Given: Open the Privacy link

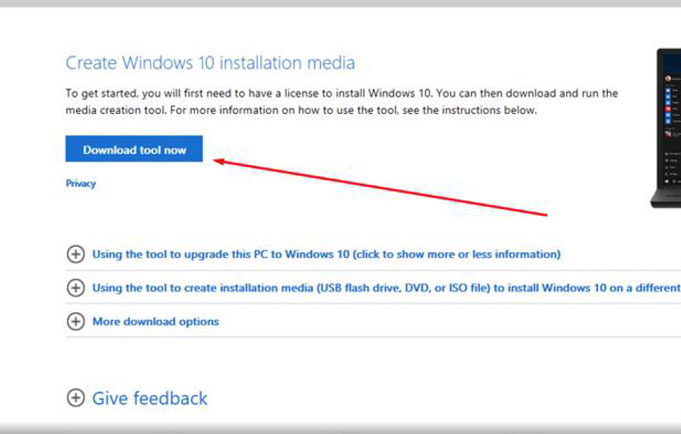Looking at the screenshot, I should click(x=80, y=184).
